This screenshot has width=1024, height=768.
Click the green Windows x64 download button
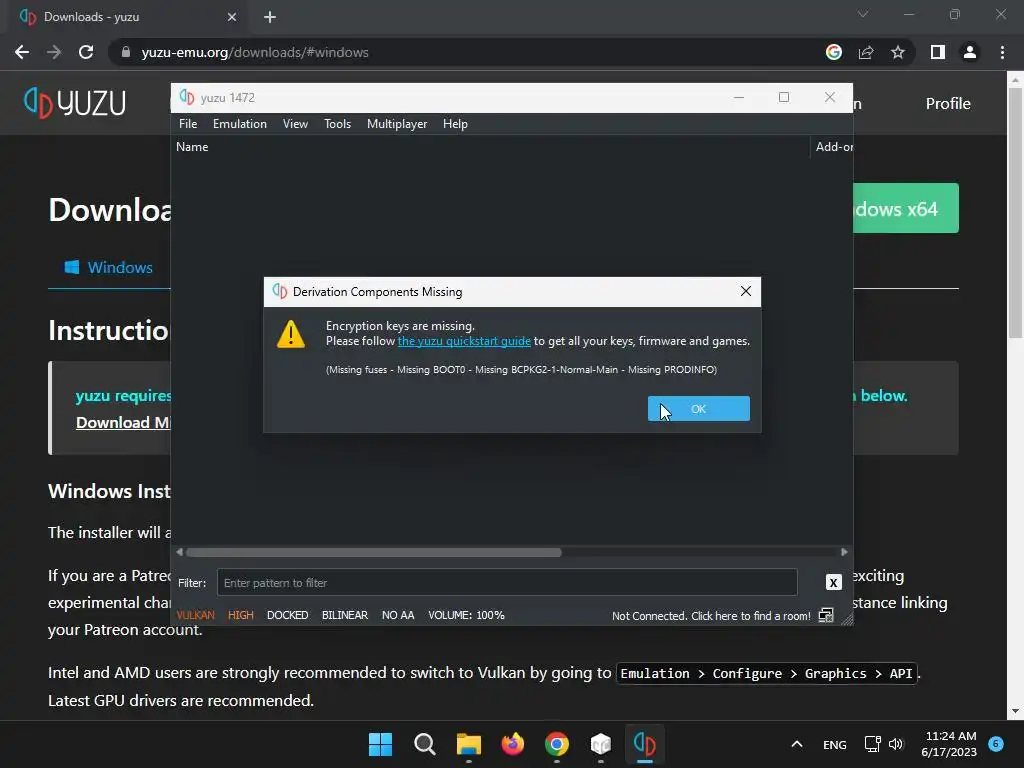pyautogui.click(x=906, y=208)
